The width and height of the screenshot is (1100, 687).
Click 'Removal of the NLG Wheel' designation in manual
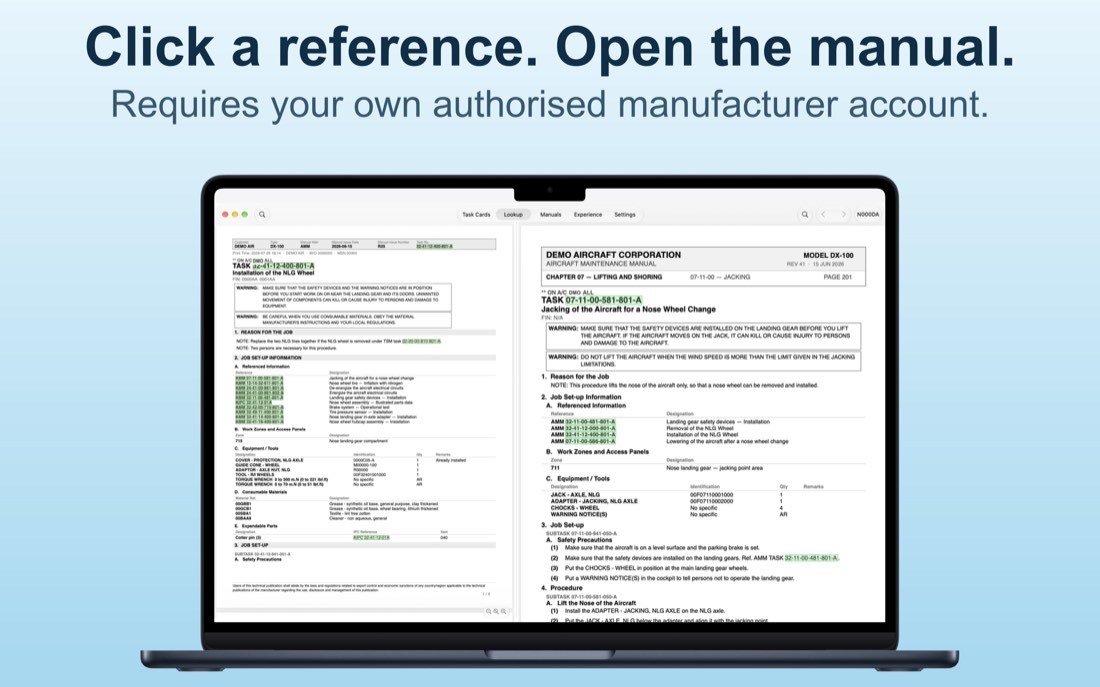(x=699, y=428)
